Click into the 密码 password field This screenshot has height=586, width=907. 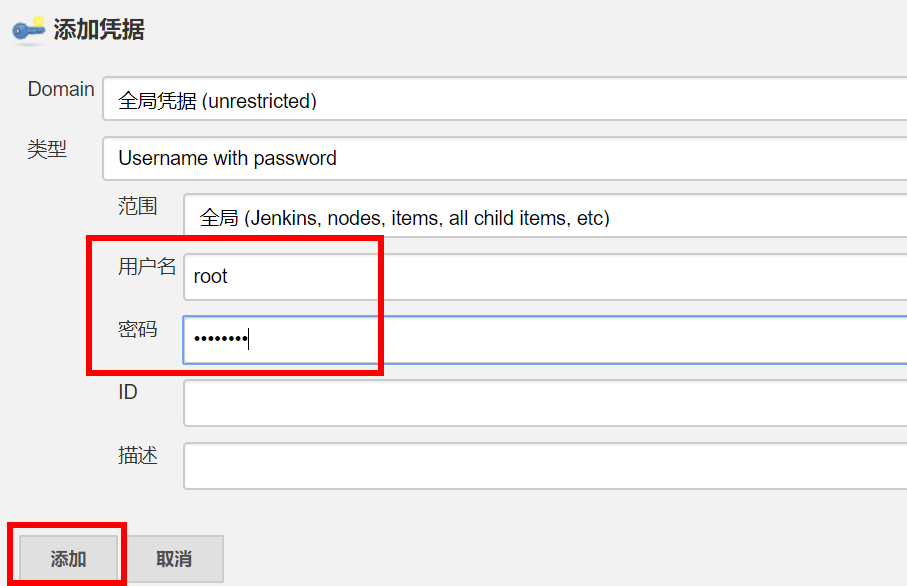tap(545, 340)
